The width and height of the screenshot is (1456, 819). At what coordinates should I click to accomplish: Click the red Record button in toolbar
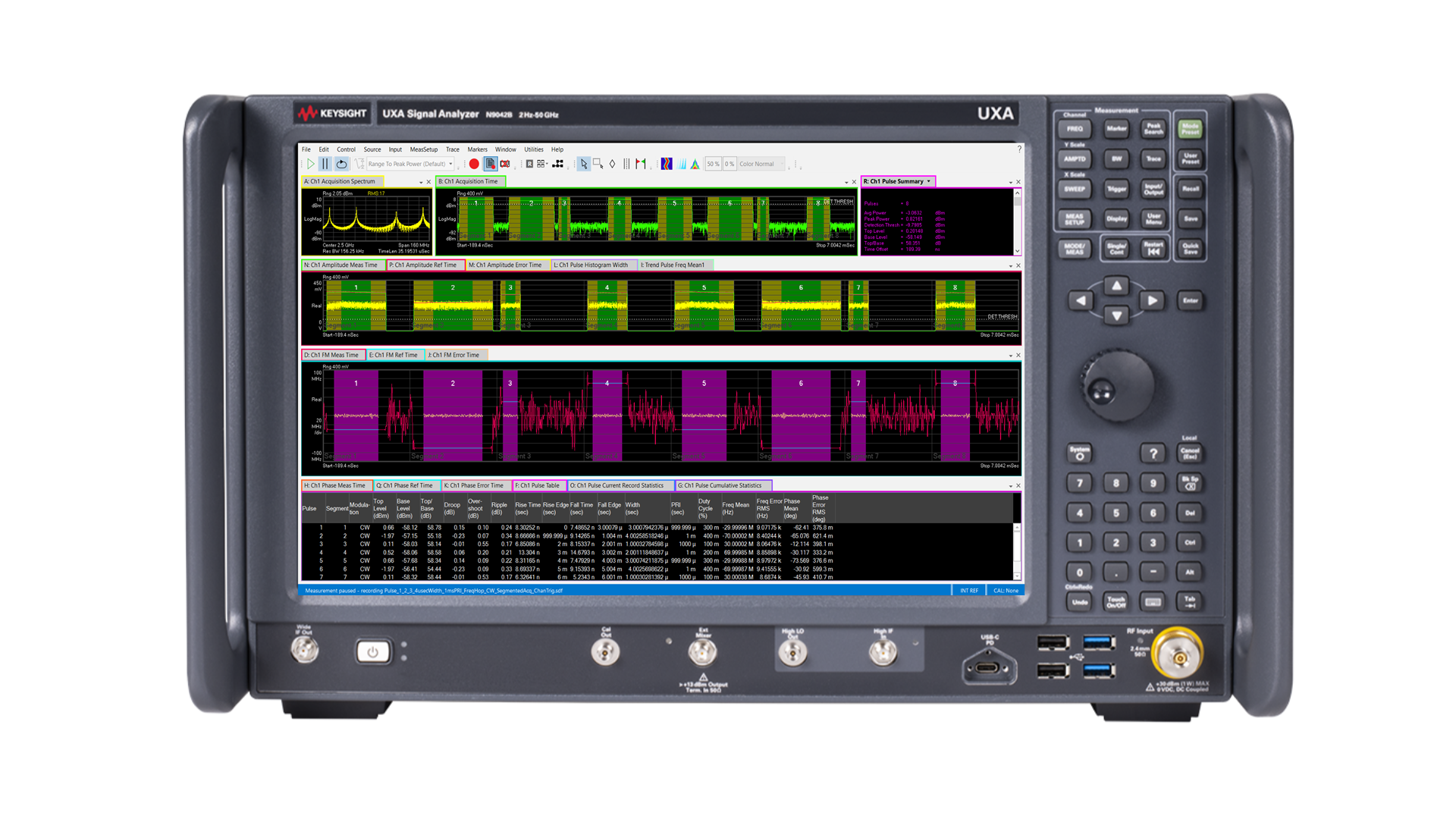474,164
